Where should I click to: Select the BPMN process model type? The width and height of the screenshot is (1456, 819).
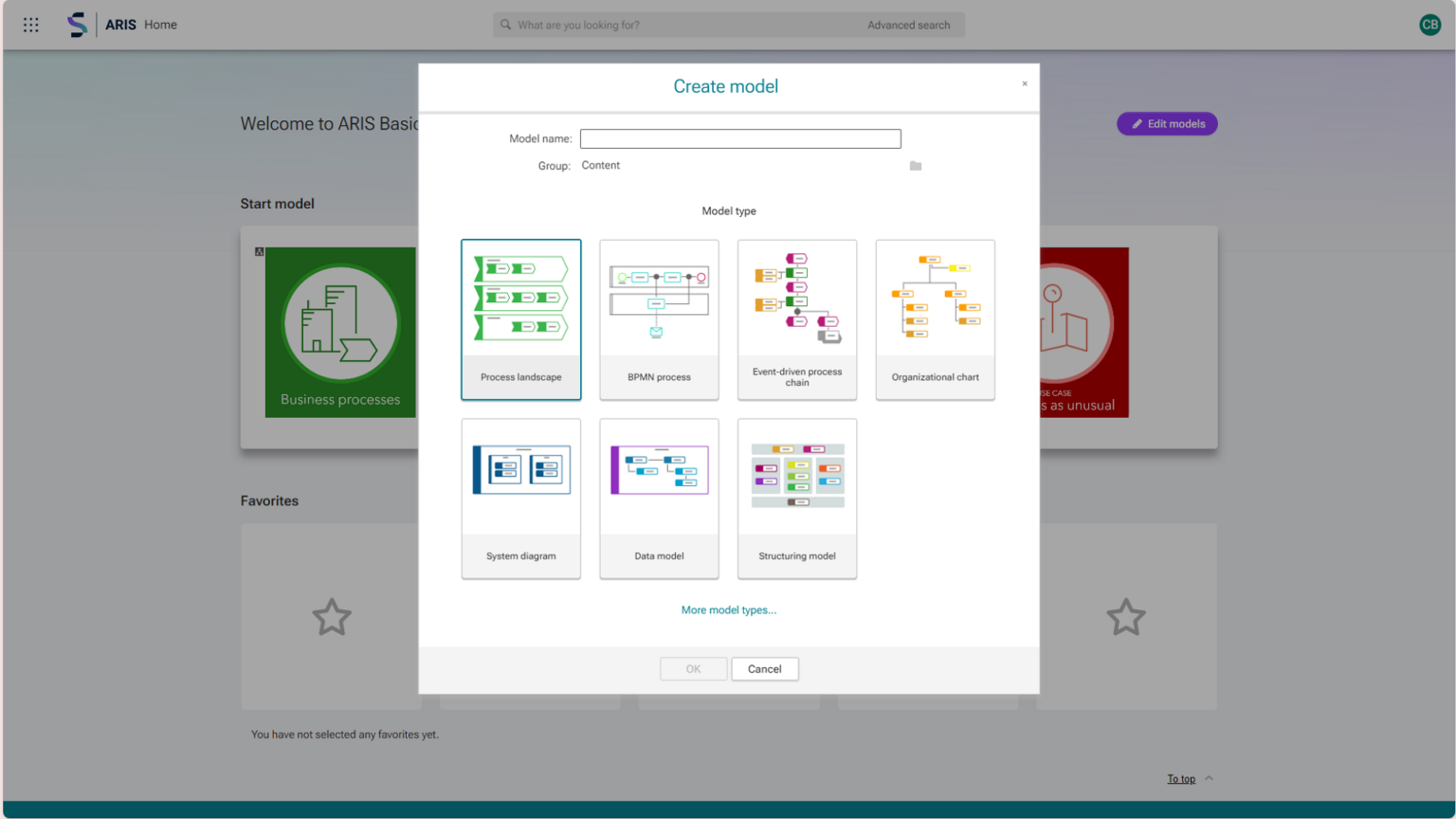pyautogui.click(x=659, y=319)
